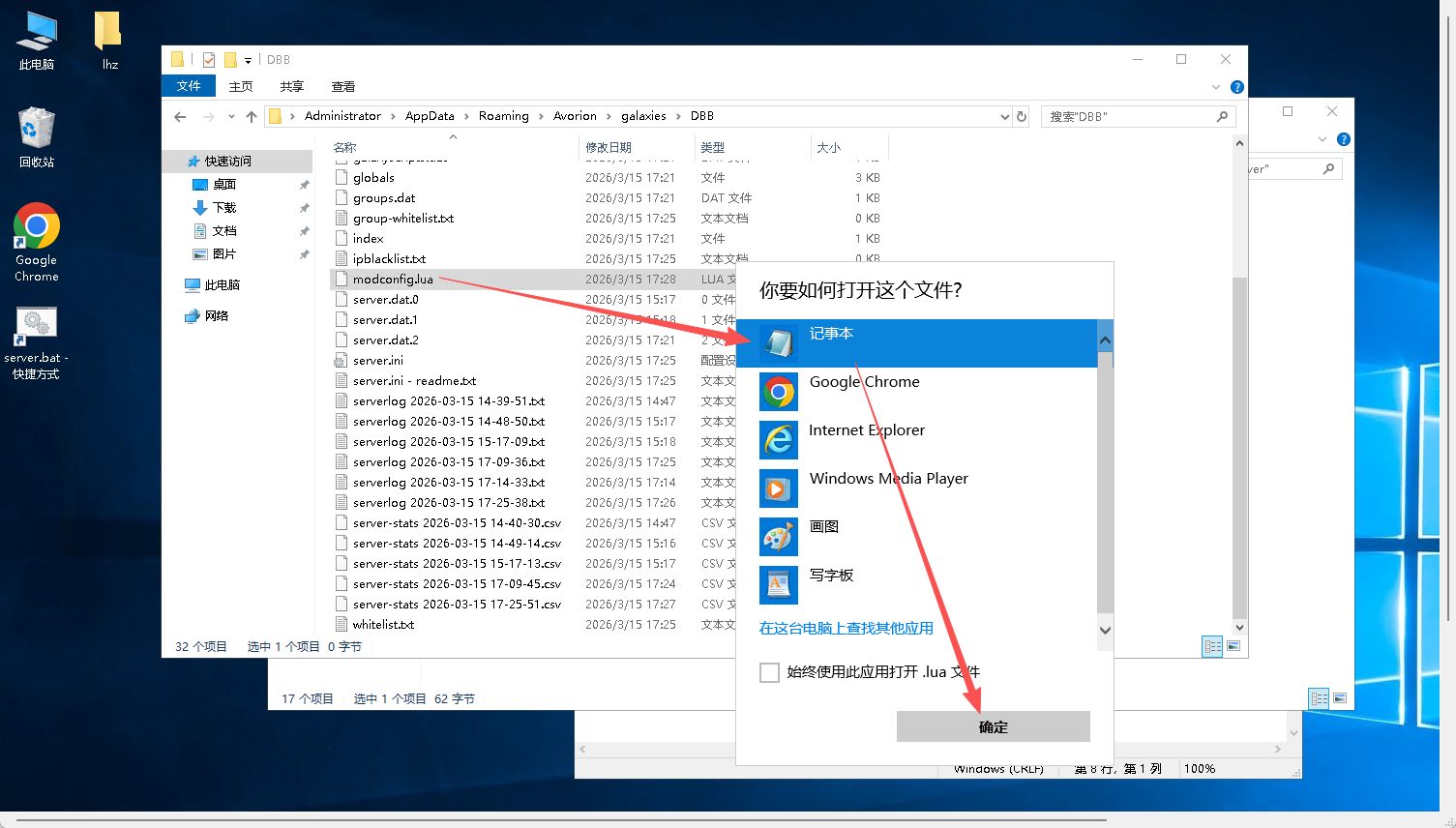Open the 文件 menu tab
The width and height of the screenshot is (1456, 828).
pyautogui.click(x=189, y=86)
